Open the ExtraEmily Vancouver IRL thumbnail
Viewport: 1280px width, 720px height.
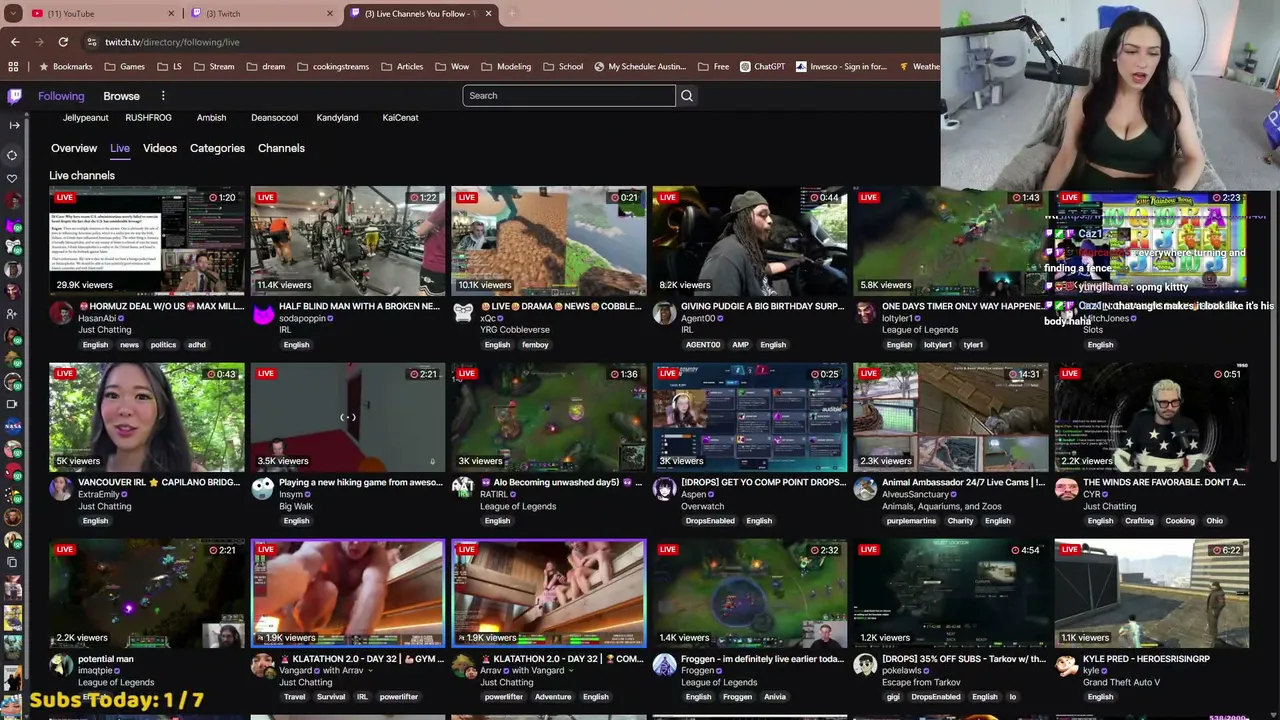coord(147,417)
